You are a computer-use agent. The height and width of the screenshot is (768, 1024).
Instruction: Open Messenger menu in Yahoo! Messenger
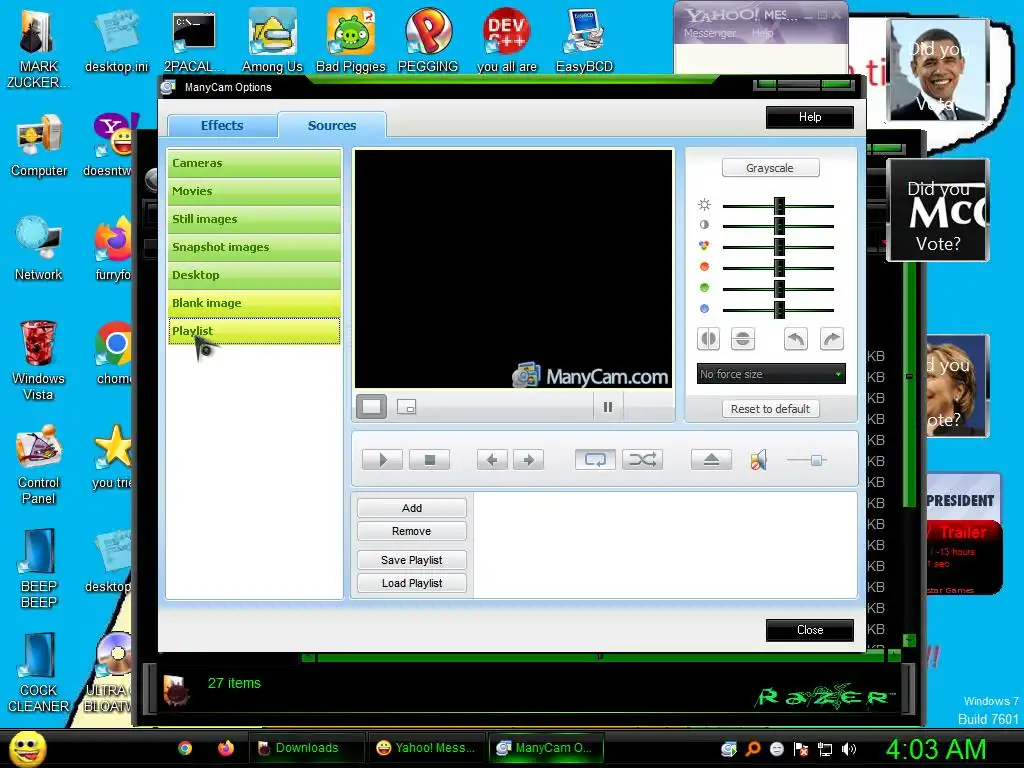710,33
